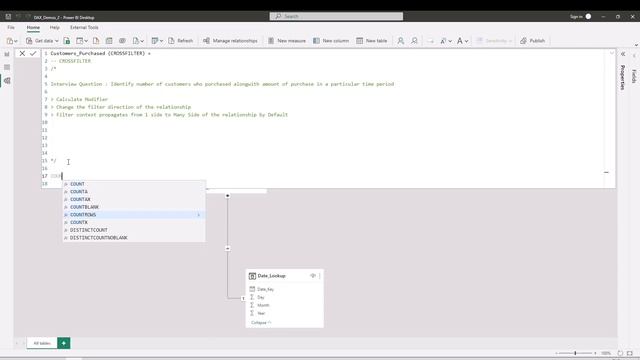Screen dimensions: 640x360
Task: Click the fit to screen icon
Action: pyautogui.click(x=630, y=353)
